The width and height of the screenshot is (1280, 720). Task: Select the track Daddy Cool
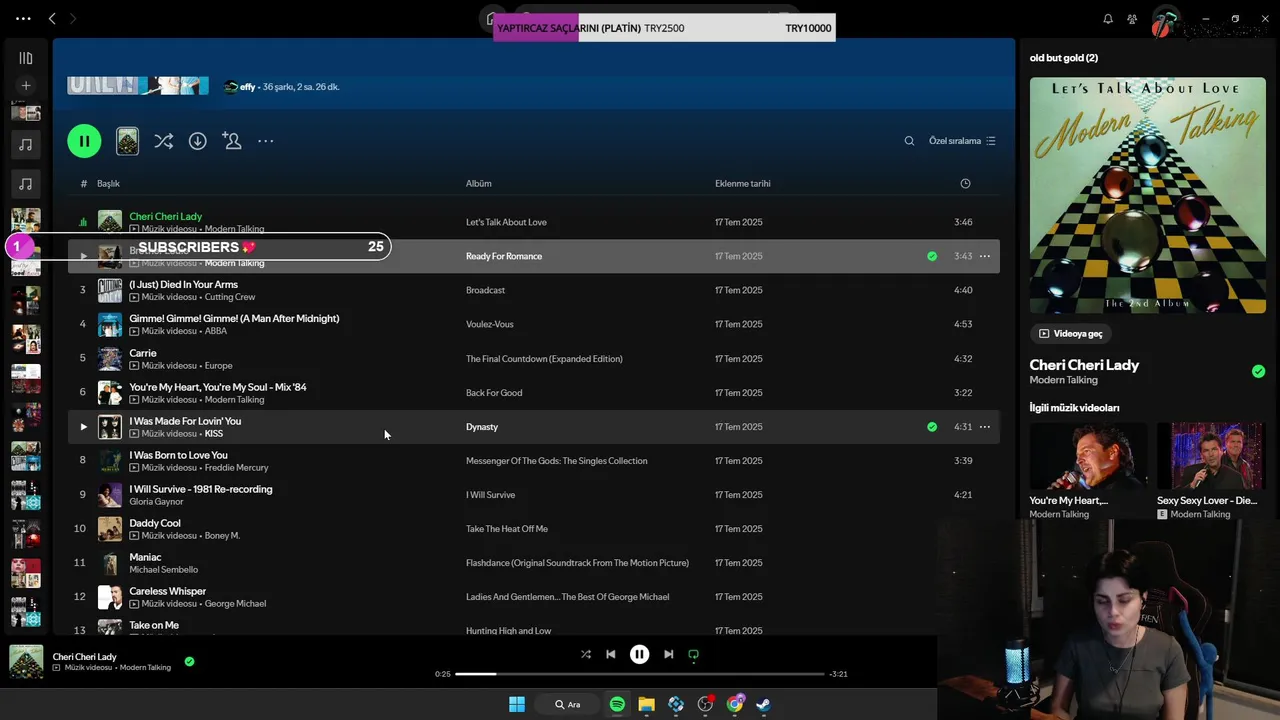[x=155, y=523]
